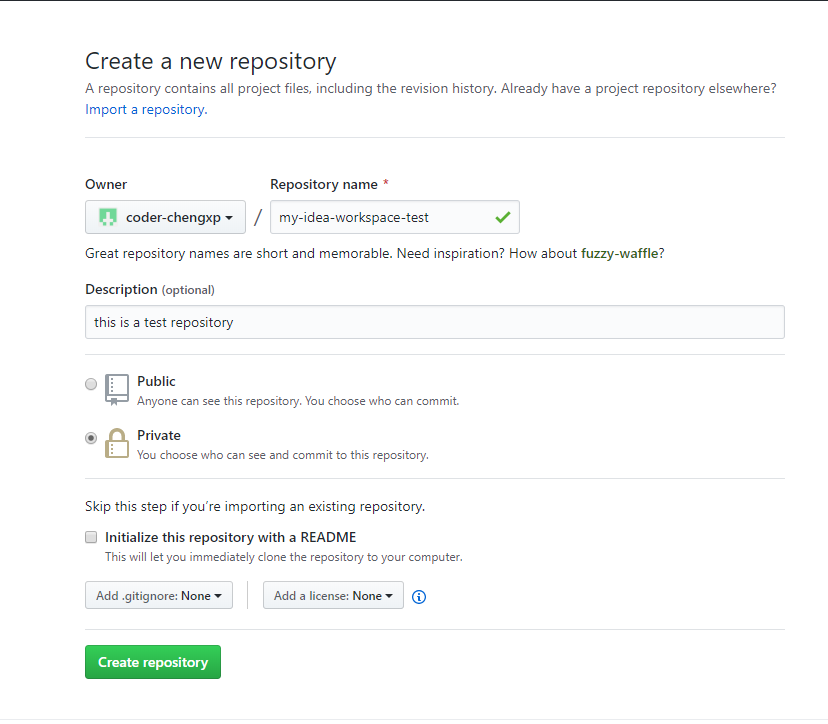
Task: Click the Private option label
Action: coord(159,435)
